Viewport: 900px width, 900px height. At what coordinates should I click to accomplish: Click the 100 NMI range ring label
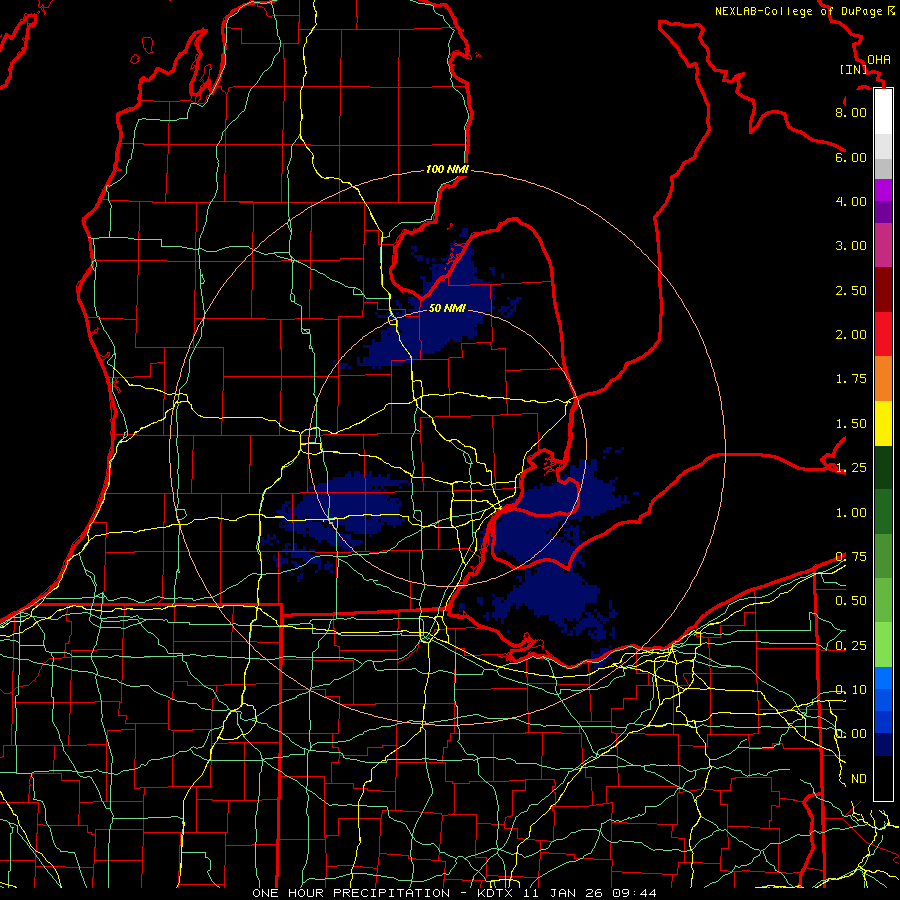(447, 169)
